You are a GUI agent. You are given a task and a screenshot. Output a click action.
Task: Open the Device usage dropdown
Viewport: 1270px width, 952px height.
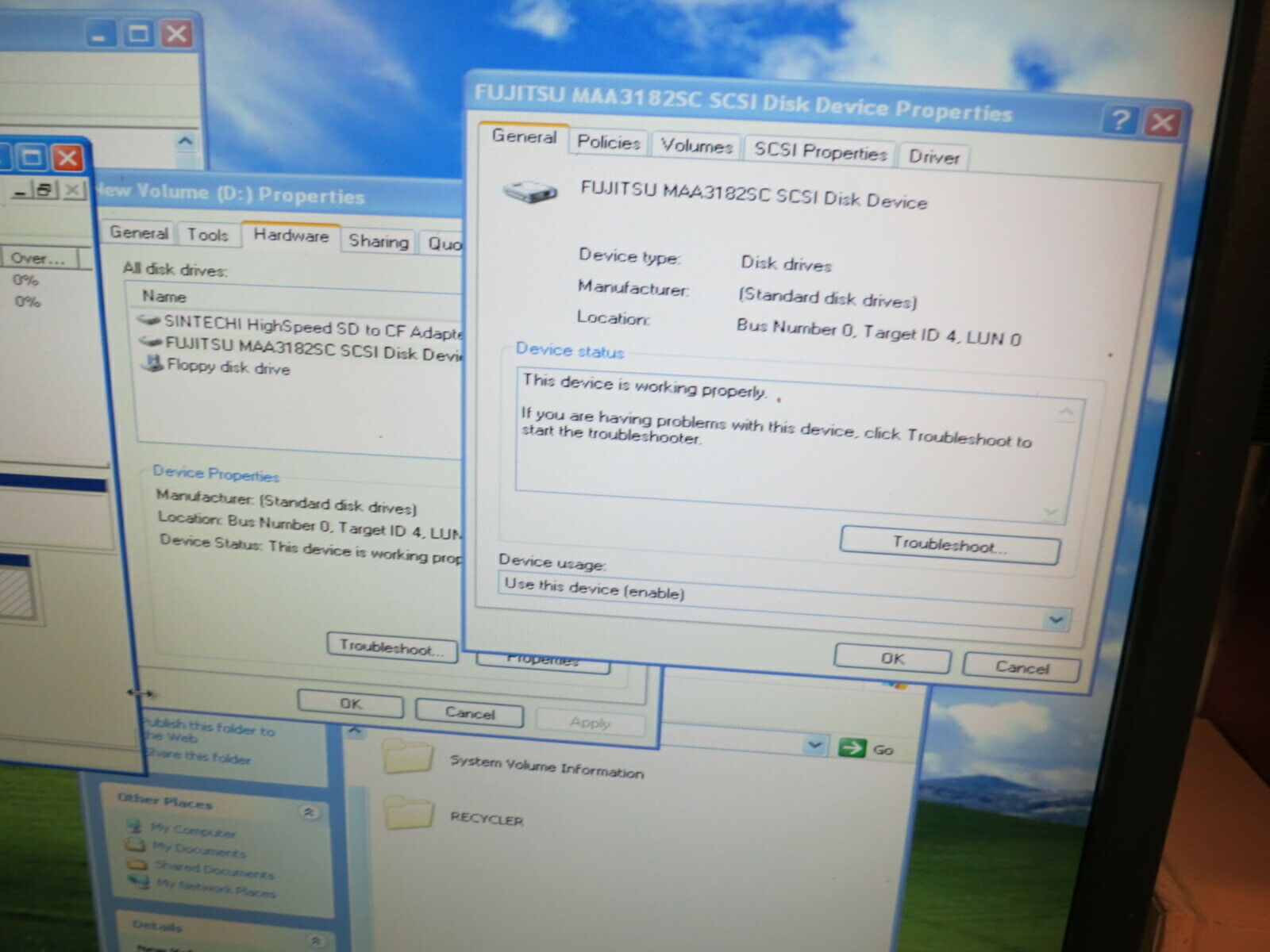point(1056,620)
